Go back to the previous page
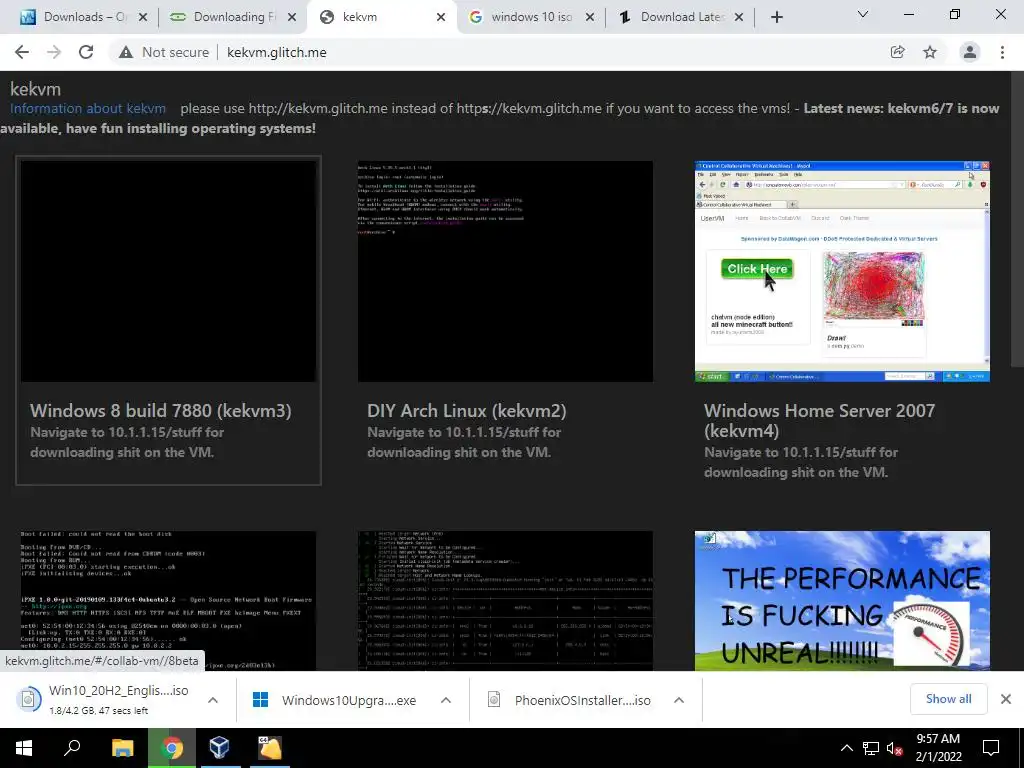The image size is (1024, 768). pyautogui.click(x=22, y=52)
